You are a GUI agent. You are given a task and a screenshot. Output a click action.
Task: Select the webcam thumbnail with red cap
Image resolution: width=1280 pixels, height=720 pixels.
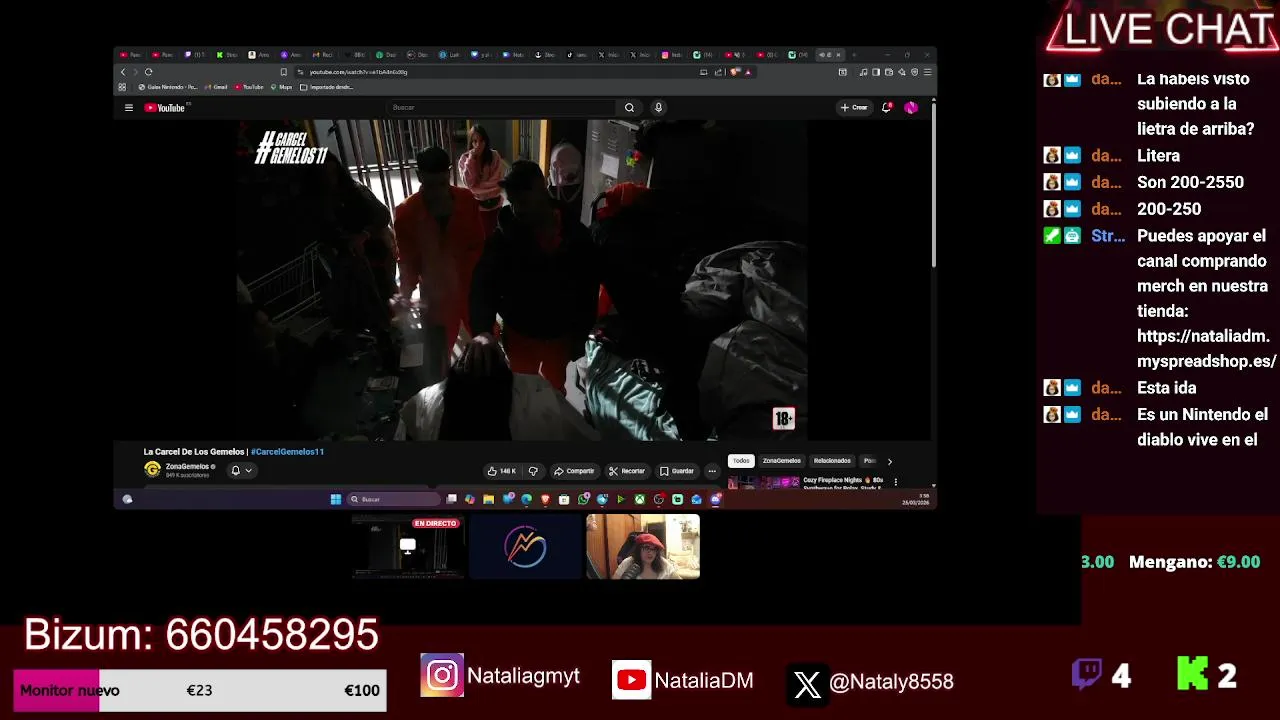643,546
